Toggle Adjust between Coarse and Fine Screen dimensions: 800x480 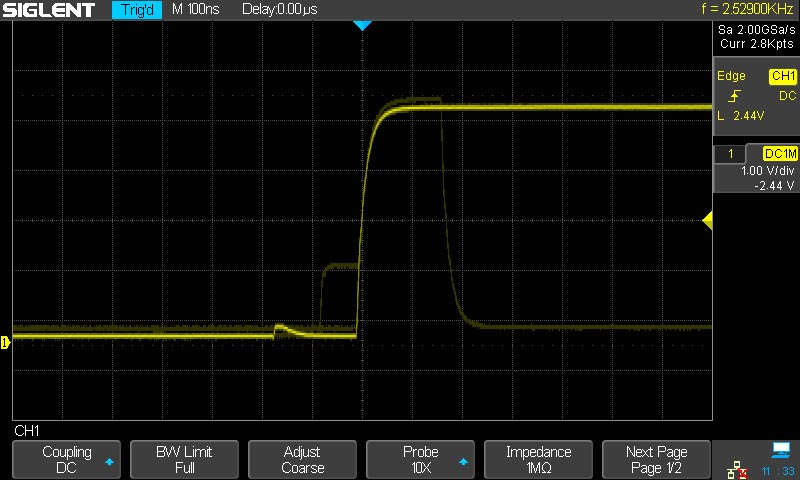[302, 460]
